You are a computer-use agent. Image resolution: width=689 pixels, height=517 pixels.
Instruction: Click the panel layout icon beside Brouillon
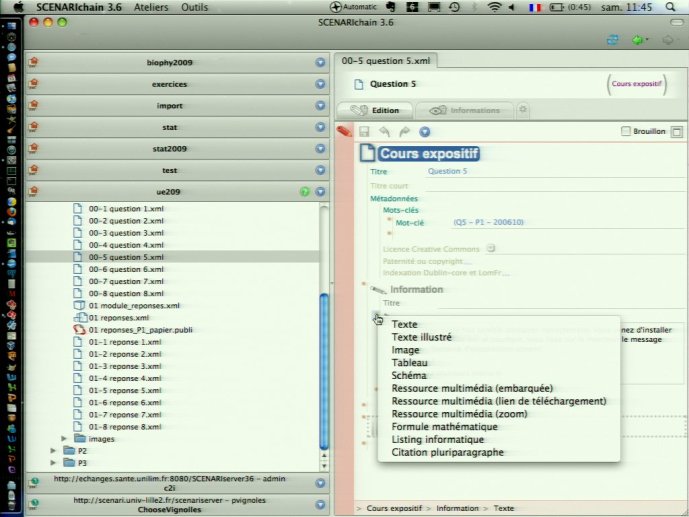coord(677,132)
